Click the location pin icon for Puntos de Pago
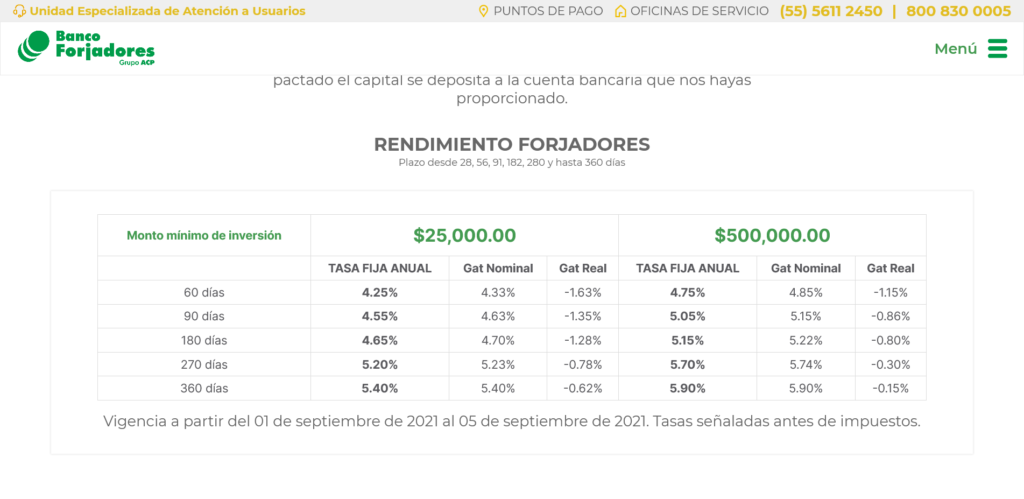The image size is (1024, 499). tap(483, 11)
